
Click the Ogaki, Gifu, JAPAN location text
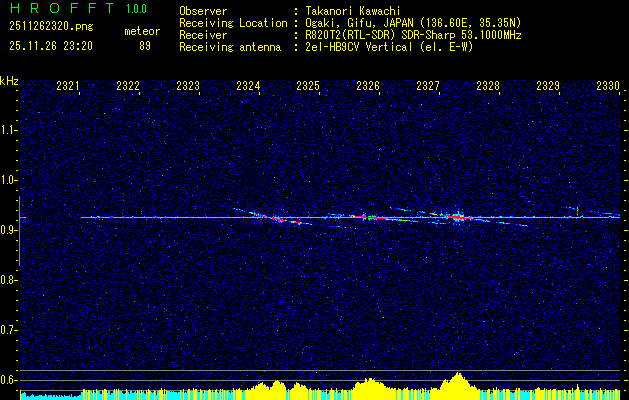[x=413, y=23]
